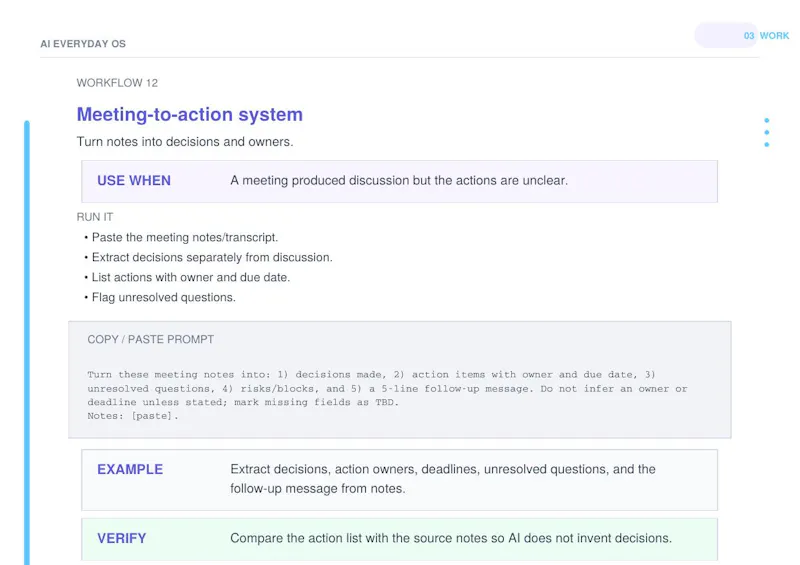Click the "Meeting-to-action system" title

pos(189,114)
